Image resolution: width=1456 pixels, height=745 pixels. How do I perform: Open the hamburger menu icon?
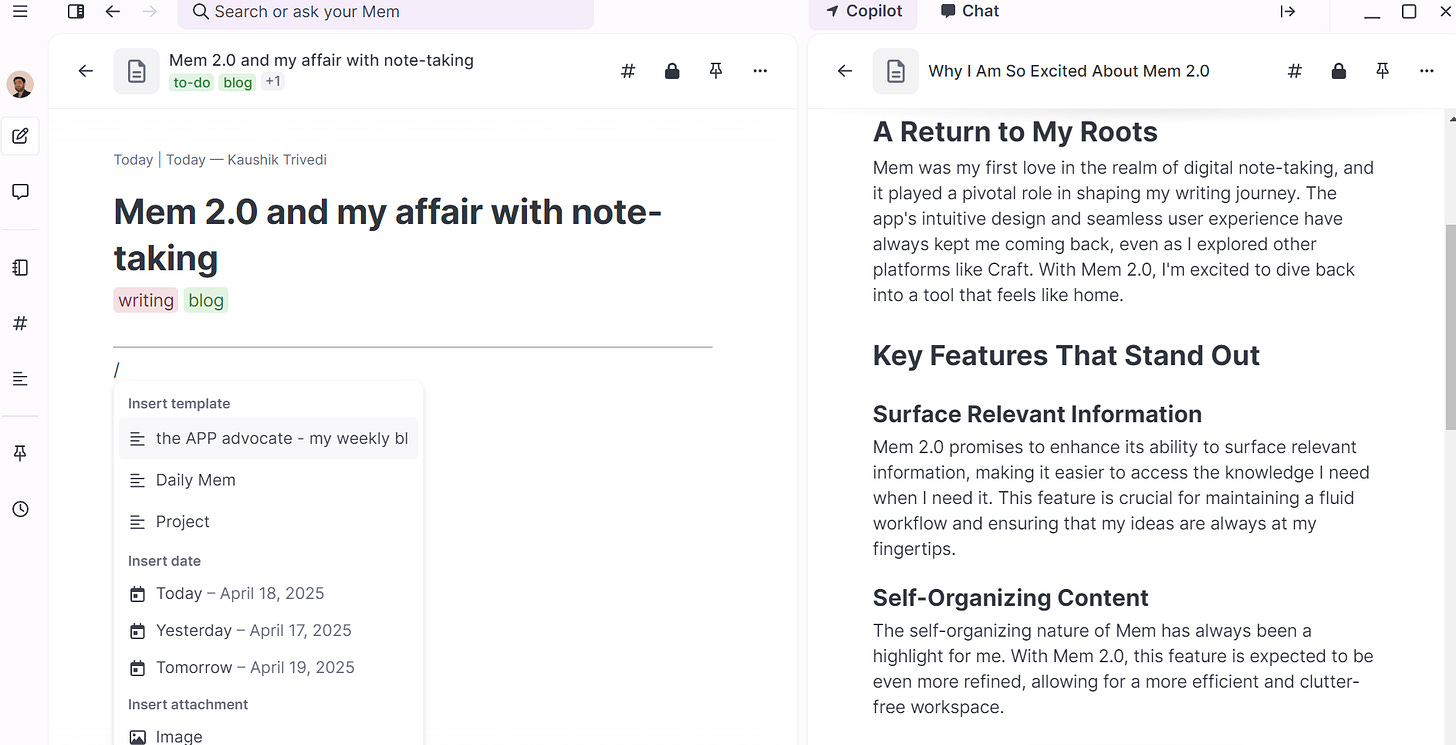coord(20,12)
